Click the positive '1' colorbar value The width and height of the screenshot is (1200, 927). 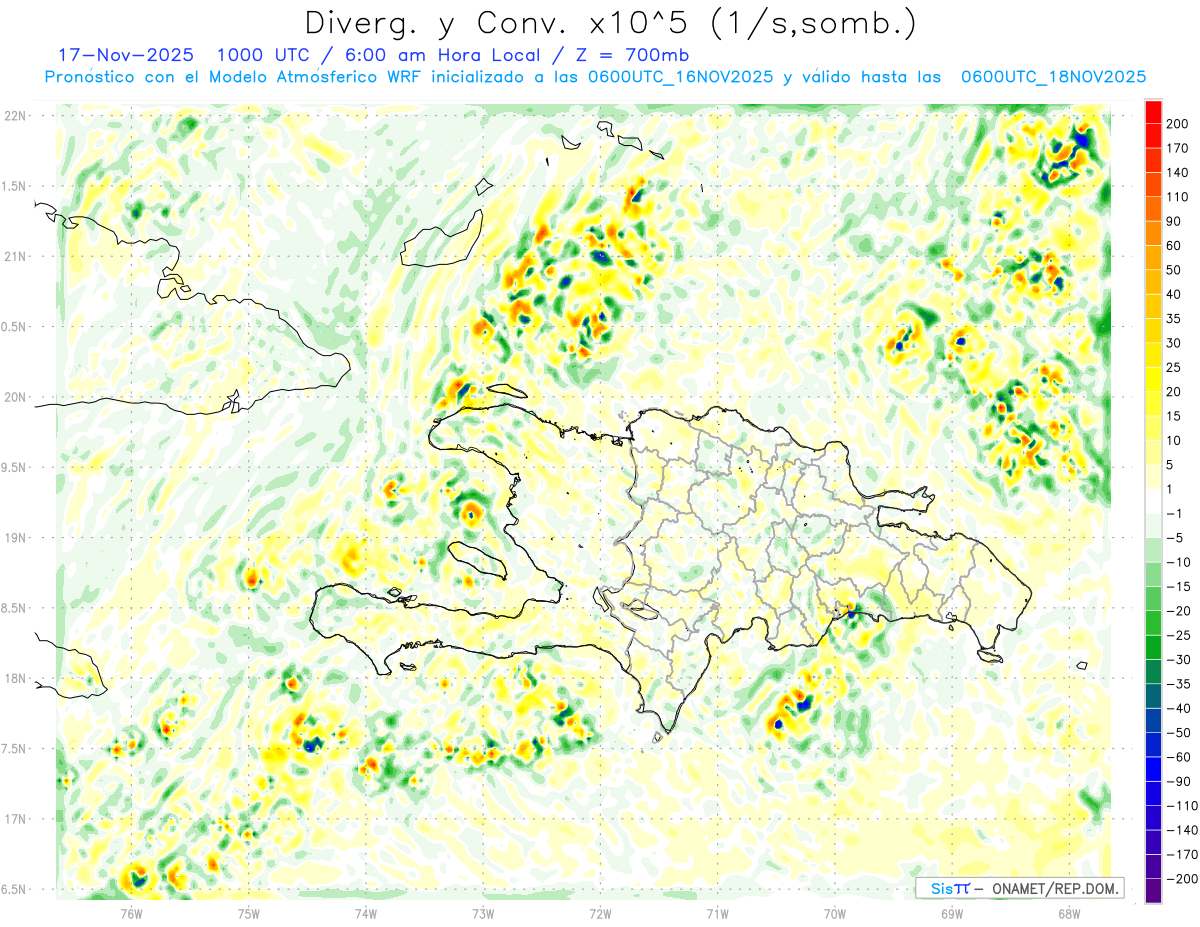1171,489
